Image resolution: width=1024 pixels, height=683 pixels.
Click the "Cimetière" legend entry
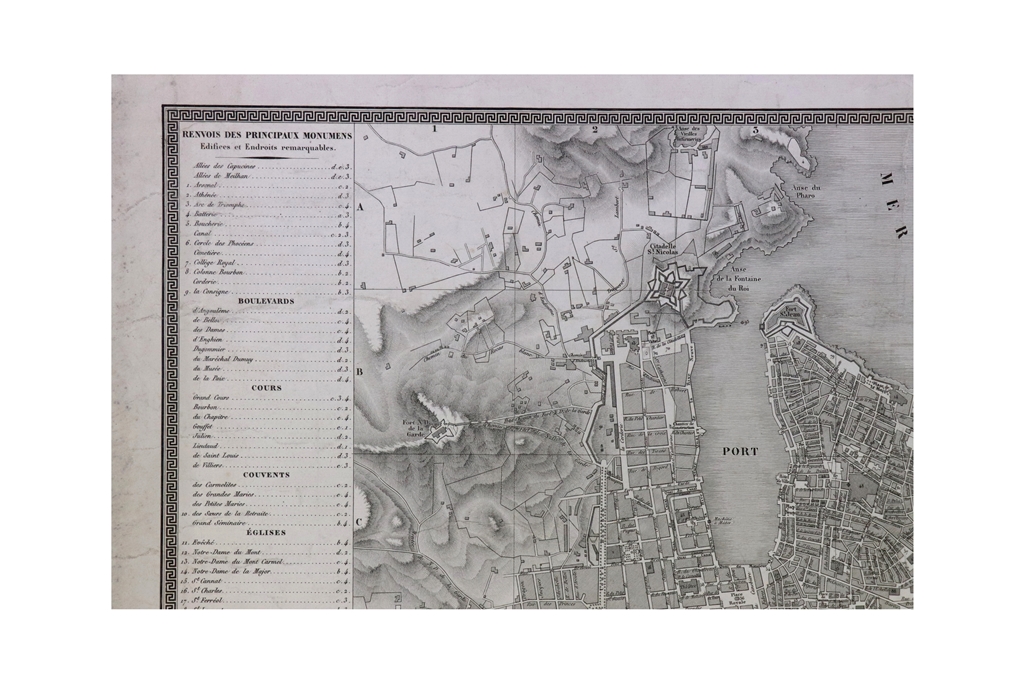(272, 253)
